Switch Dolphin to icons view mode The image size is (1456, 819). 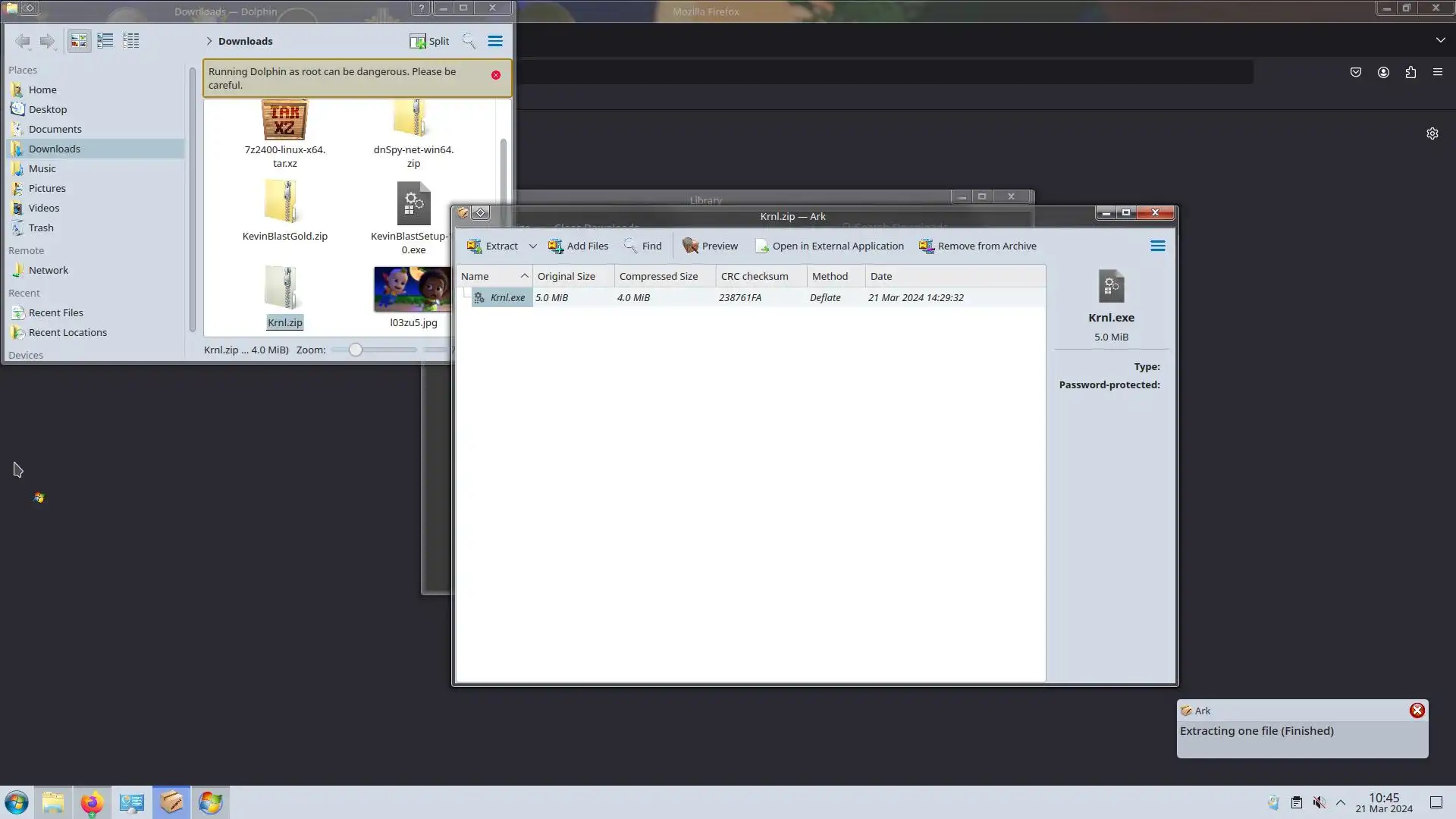pyautogui.click(x=79, y=41)
